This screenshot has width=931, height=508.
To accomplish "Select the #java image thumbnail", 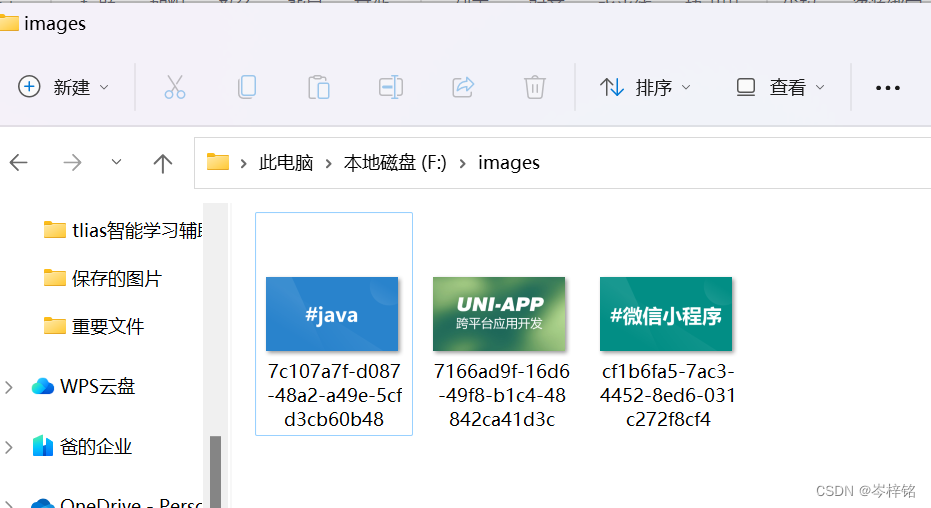I will 332,314.
